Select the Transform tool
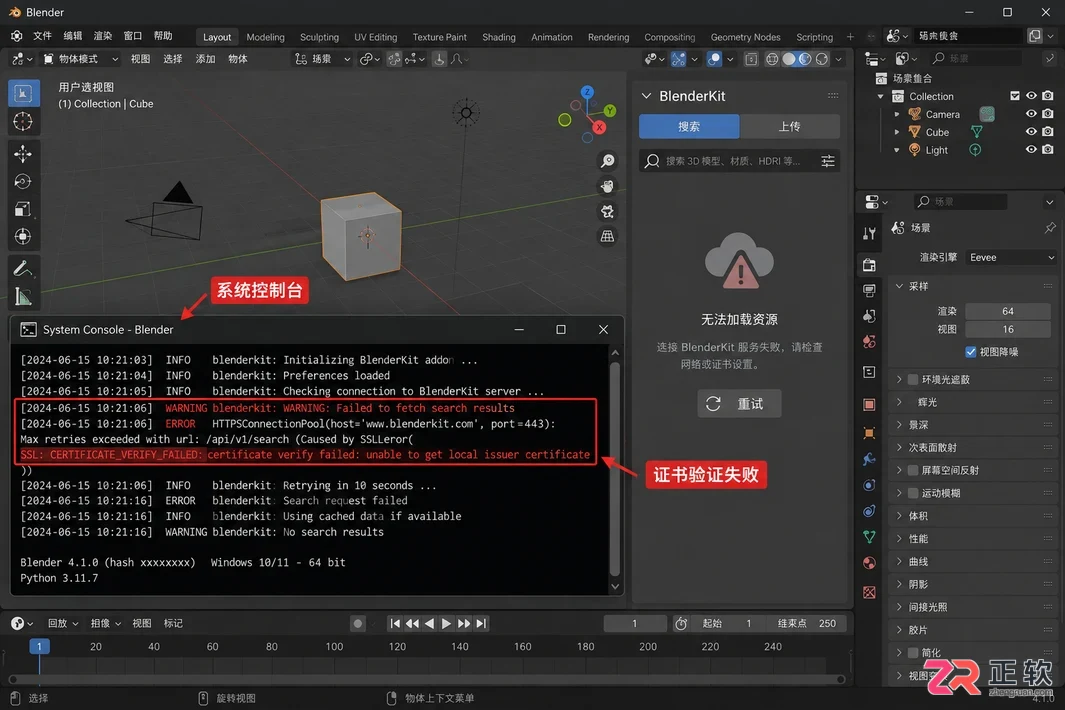 (23, 236)
